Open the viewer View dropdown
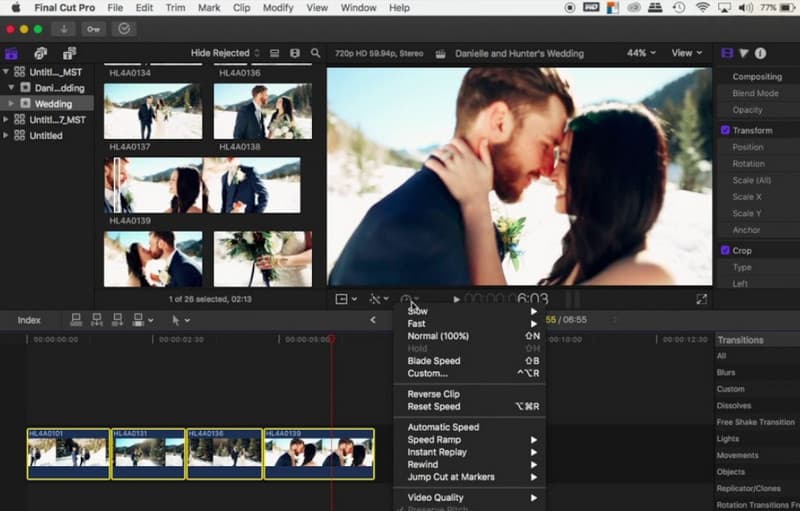 click(687, 53)
